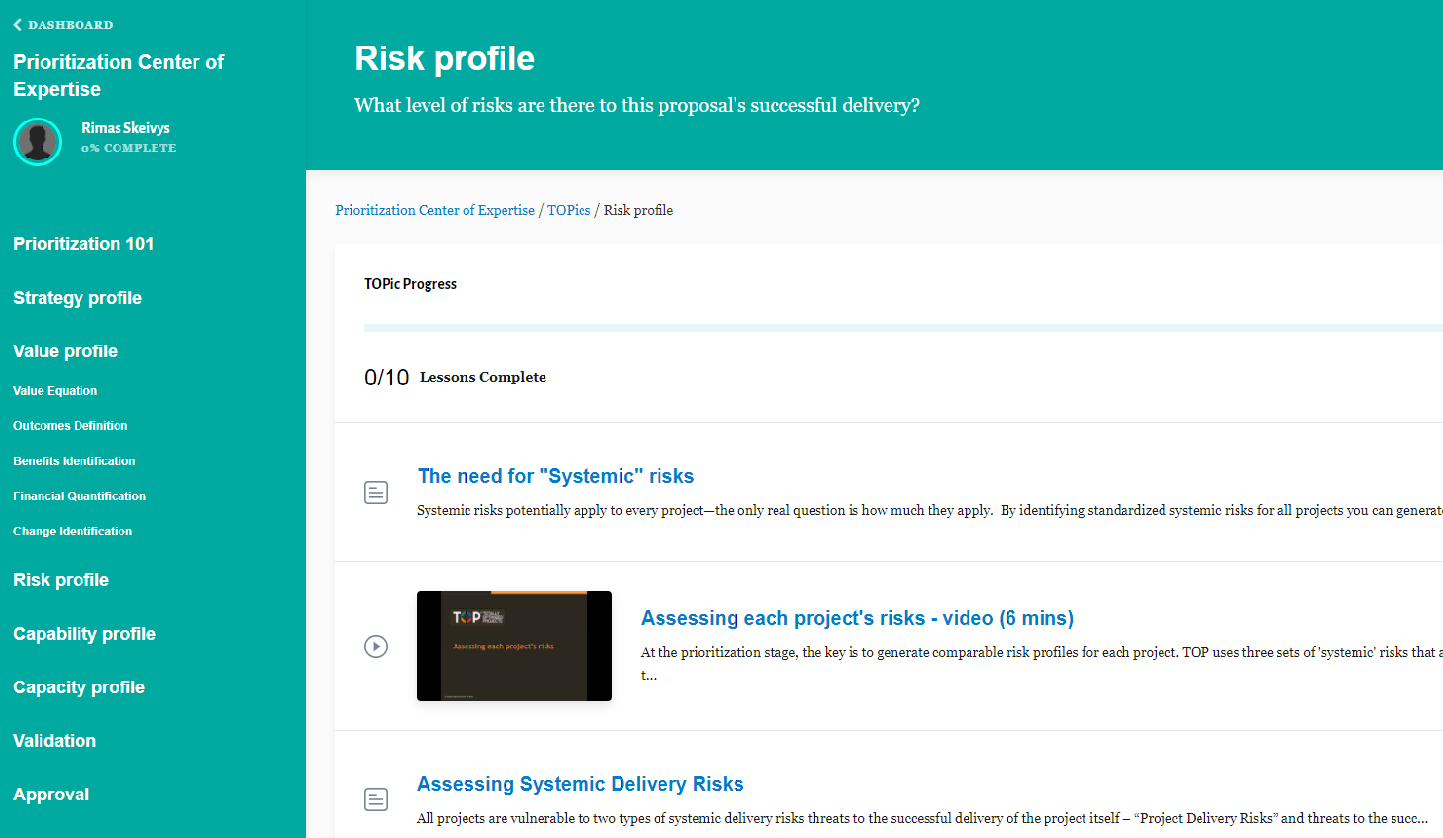Viewport: 1443px width, 838px height.
Task: Click the play icon beside video lesson
Action: pyautogui.click(x=376, y=646)
